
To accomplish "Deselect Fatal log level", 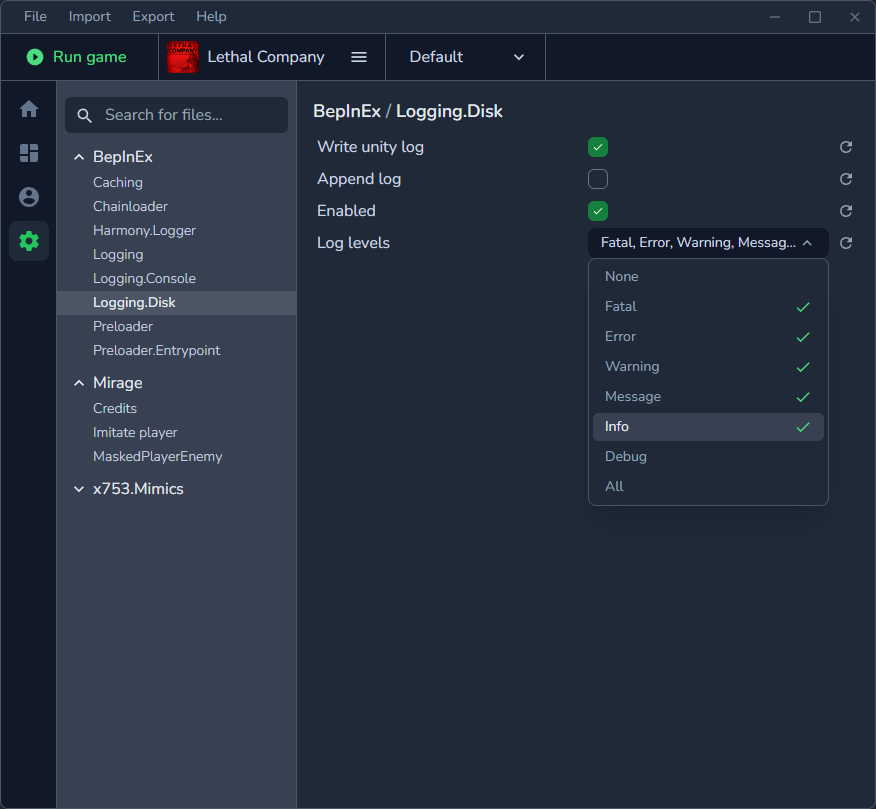I will click(x=708, y=307).
